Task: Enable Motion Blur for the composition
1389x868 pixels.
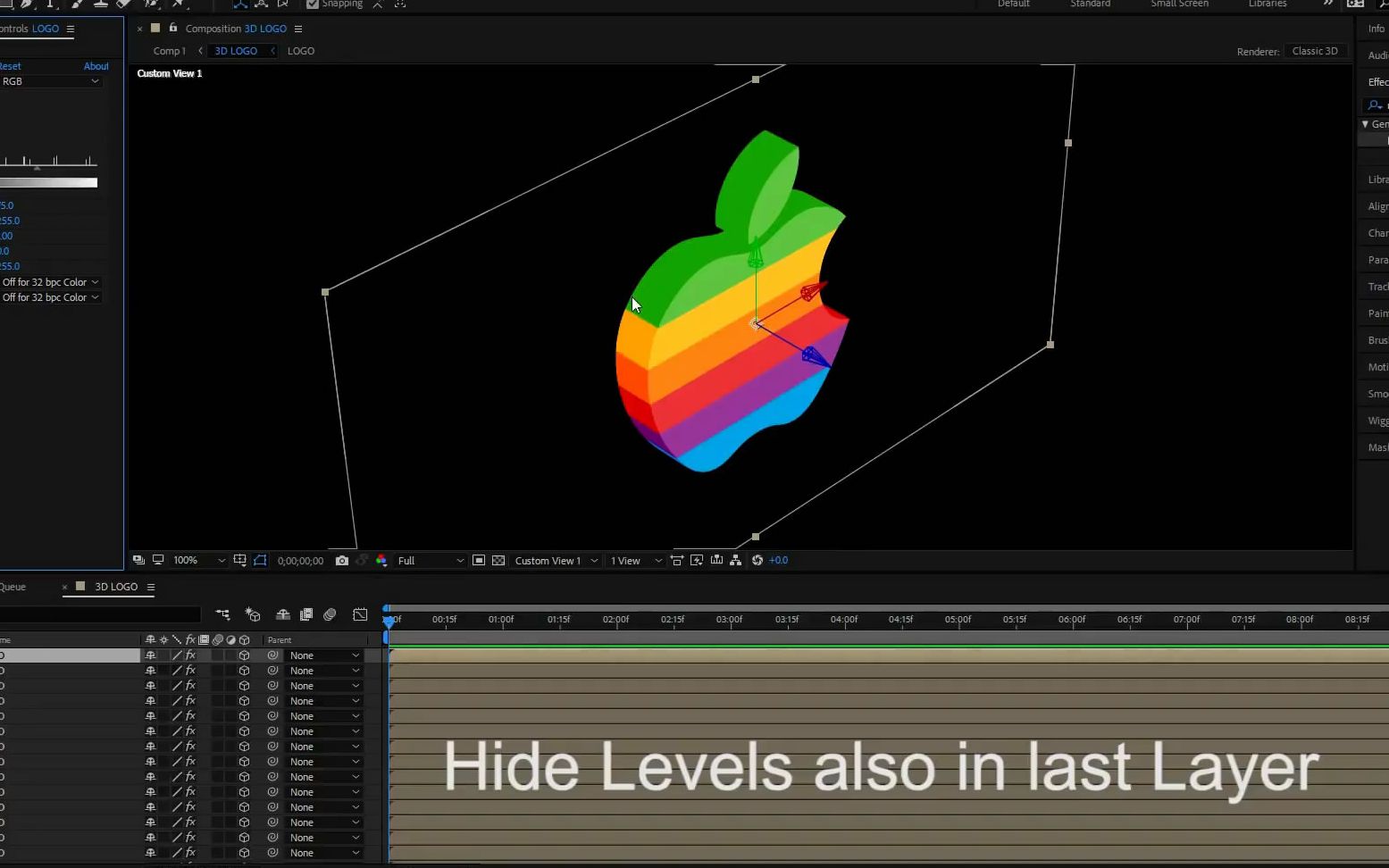Action: [329, 614]
